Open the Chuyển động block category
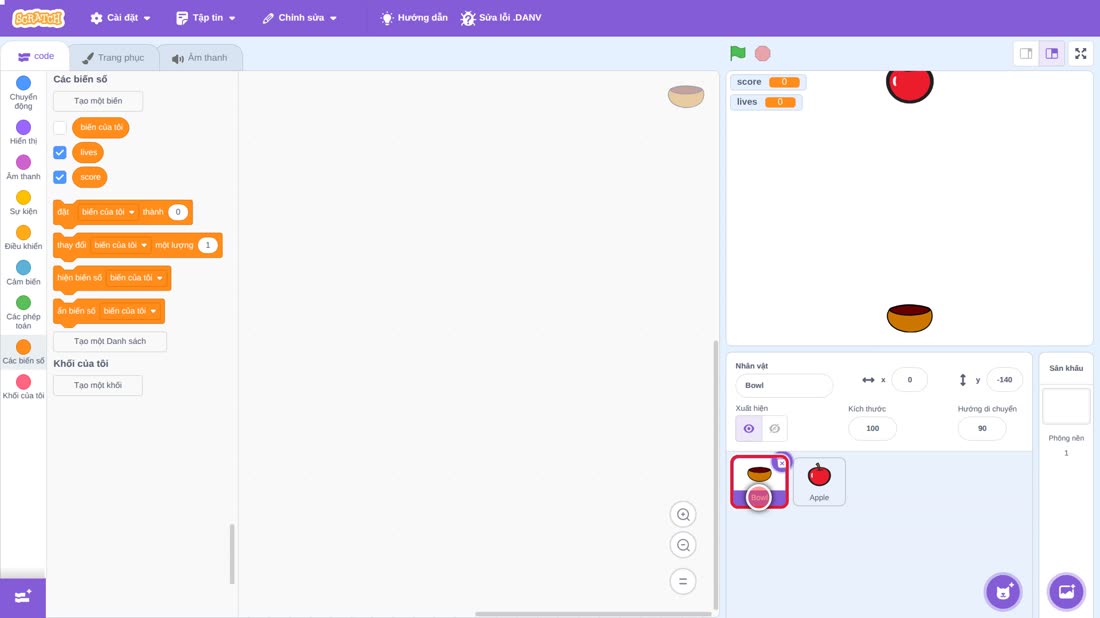This screenshot has height=618, width=1100. point(23,93)
